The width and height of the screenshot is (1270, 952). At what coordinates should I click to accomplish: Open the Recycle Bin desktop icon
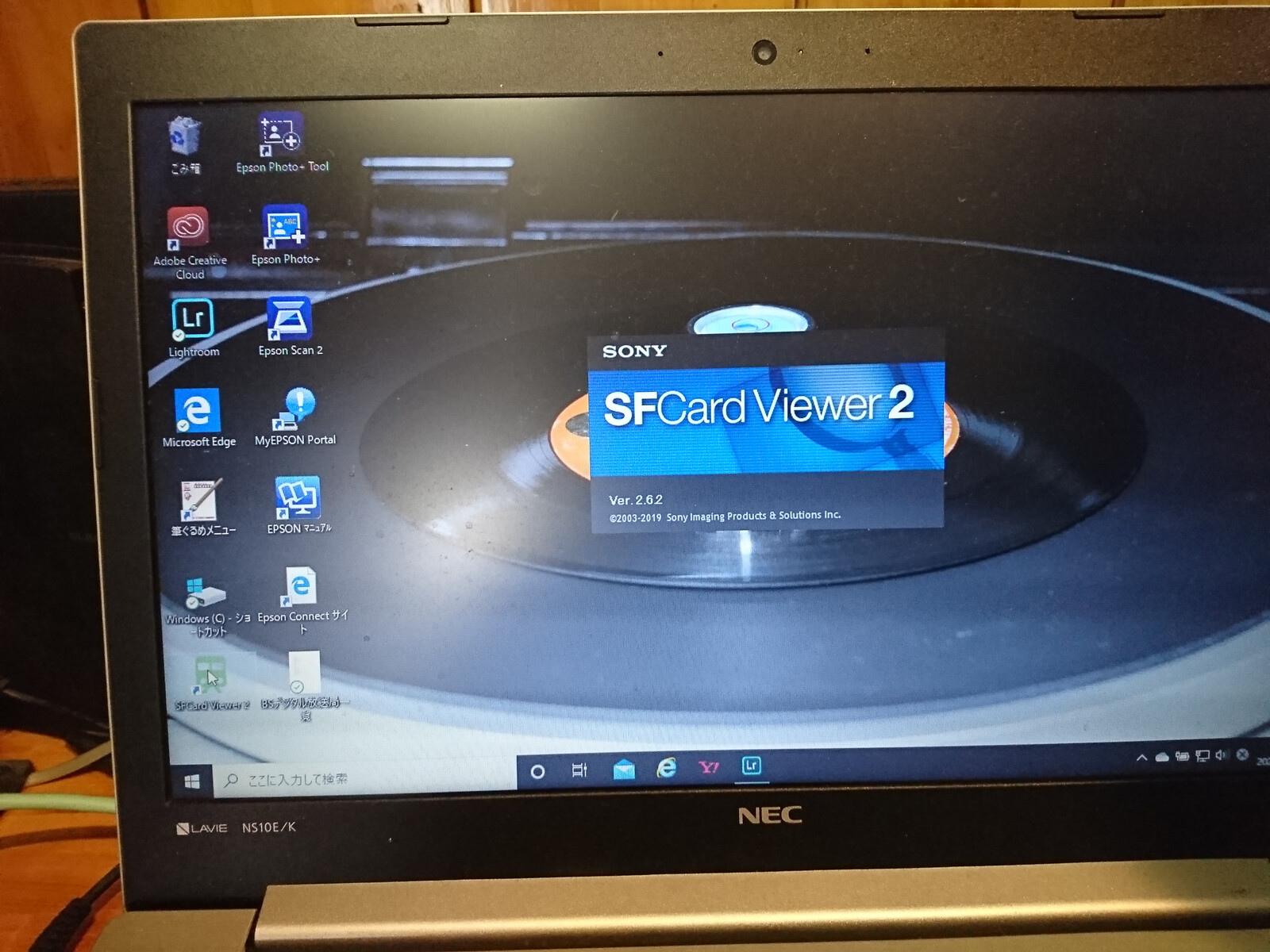[185, 144]
